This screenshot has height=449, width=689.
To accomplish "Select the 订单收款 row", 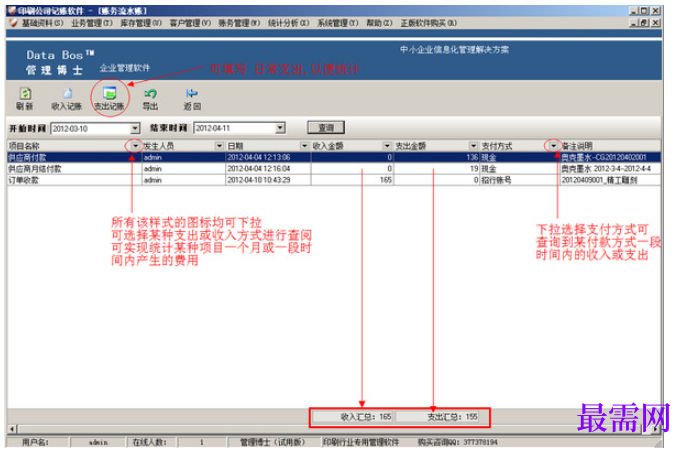I will point(334,180).
